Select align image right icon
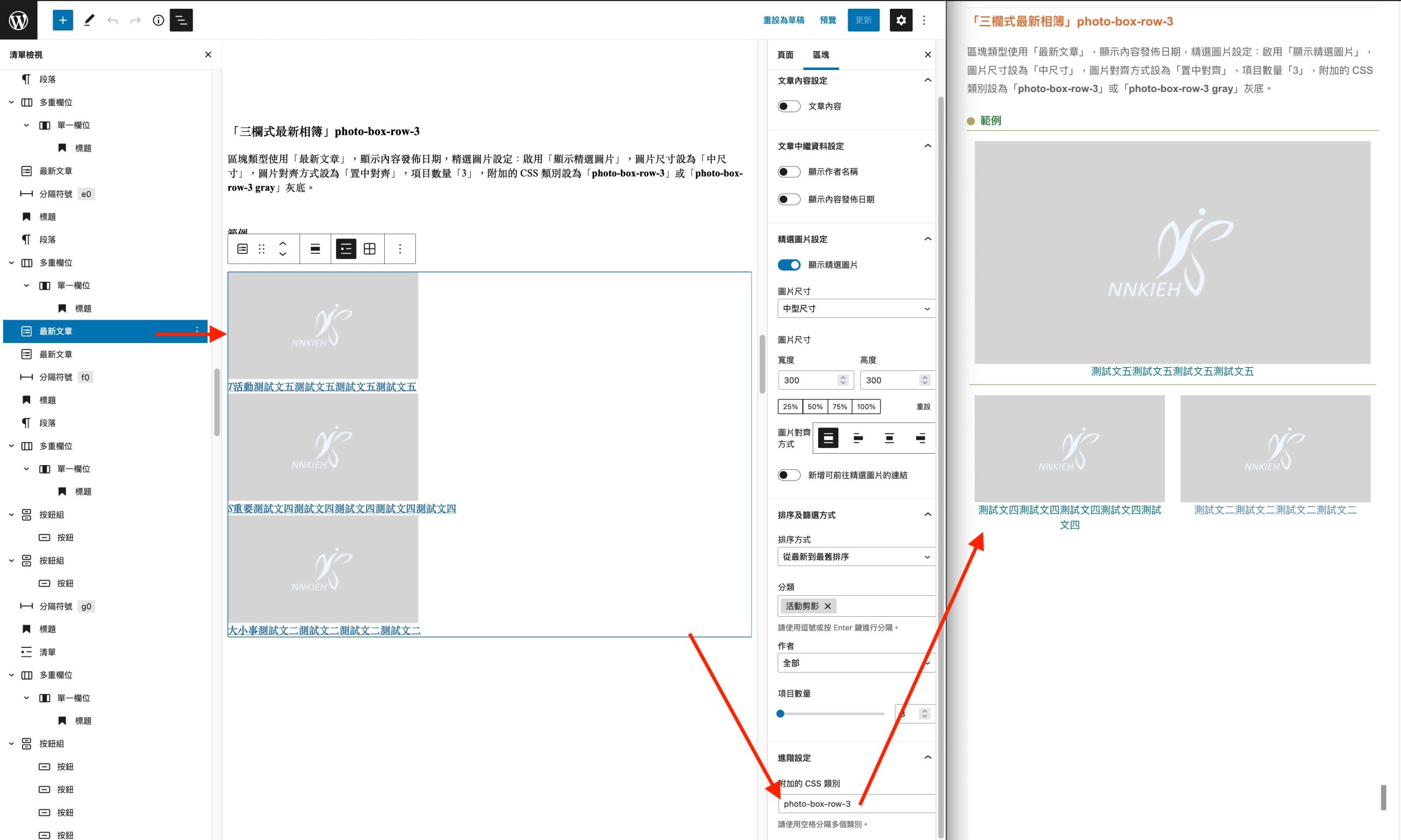This screenshot has height=840, width=1401. click(x=921, y=438)
